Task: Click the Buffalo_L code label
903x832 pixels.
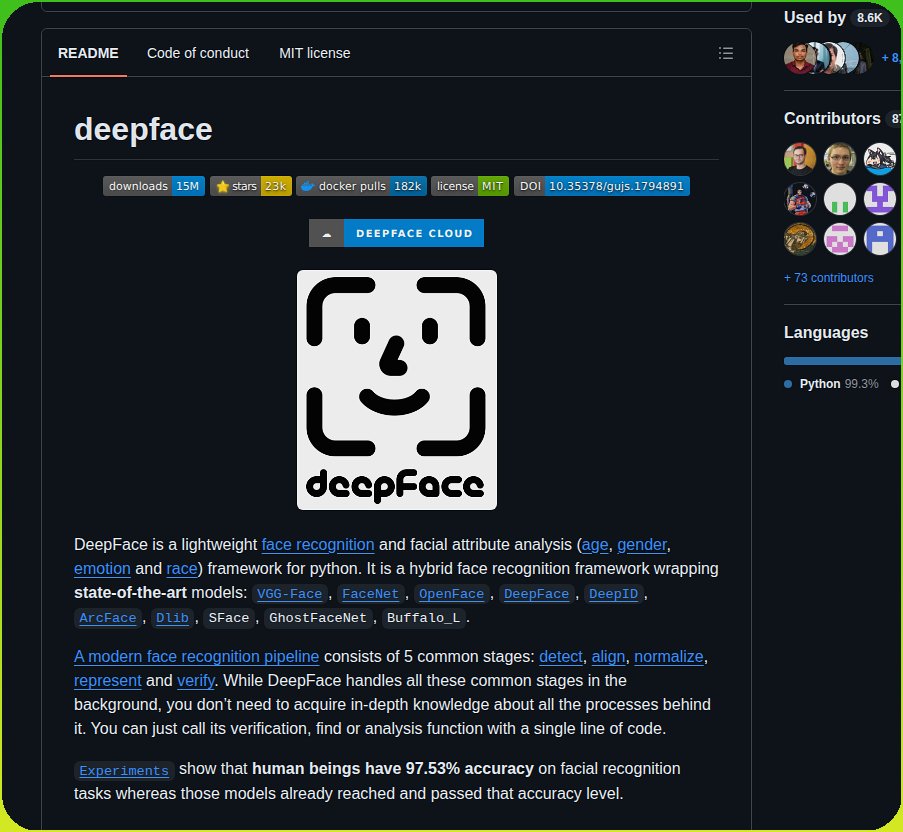Action: point(423,618)
